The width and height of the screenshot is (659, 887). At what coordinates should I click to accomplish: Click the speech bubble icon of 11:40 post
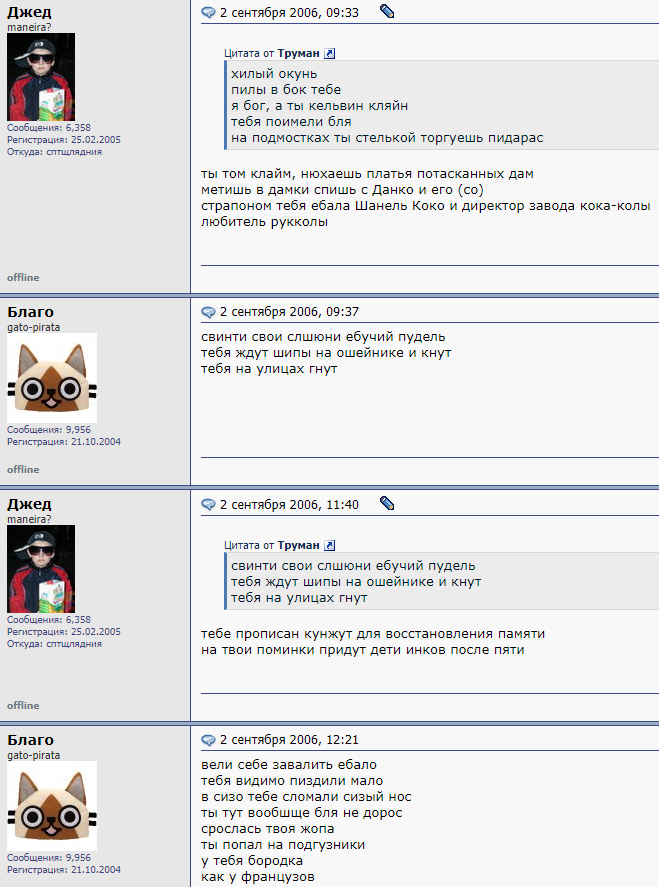coord(208,504)
